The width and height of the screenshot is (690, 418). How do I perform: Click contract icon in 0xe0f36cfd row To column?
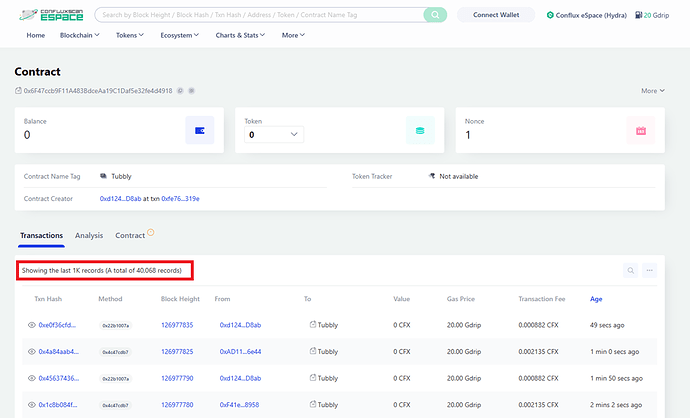pos(313,325)
